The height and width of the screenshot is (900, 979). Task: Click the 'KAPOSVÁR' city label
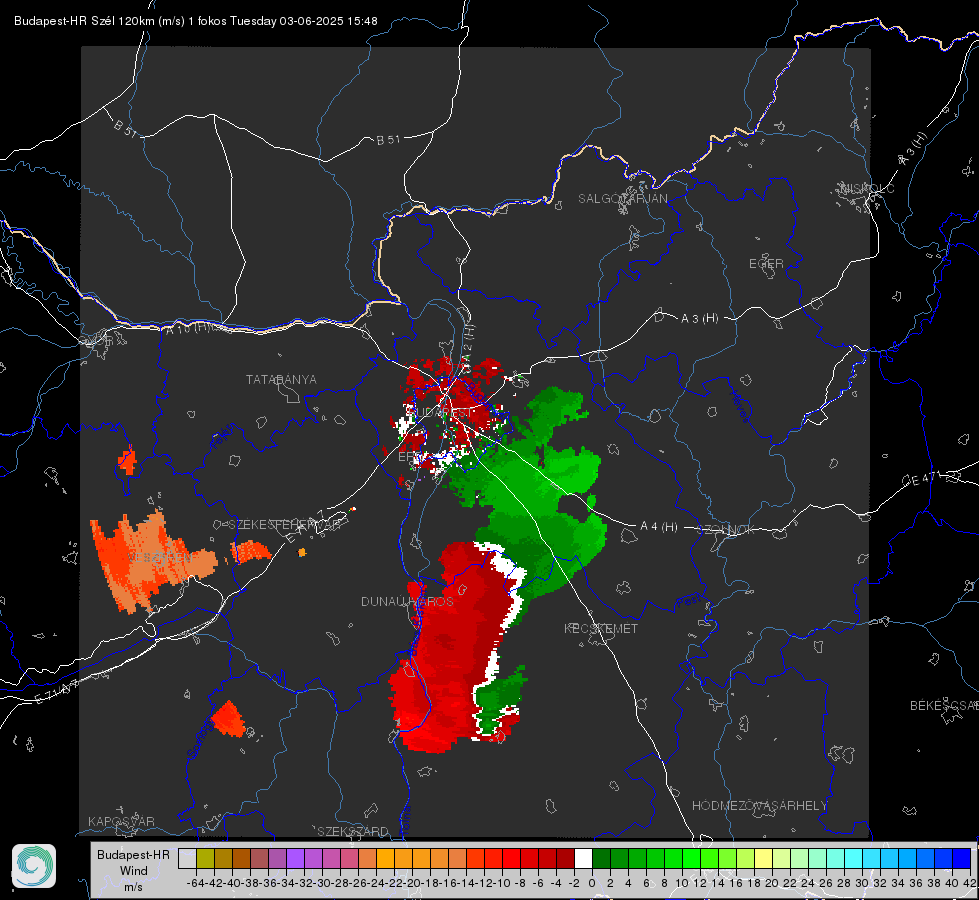[x=121, y=821]
